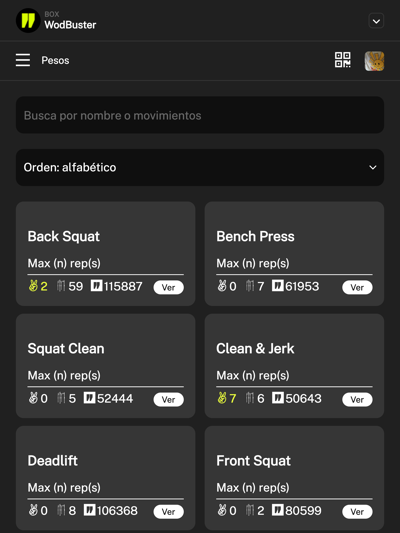The width and height of the screenshot is (400, 533).
Task: Click Ver on the Bench Press card
Action: (x=357, y=287)
